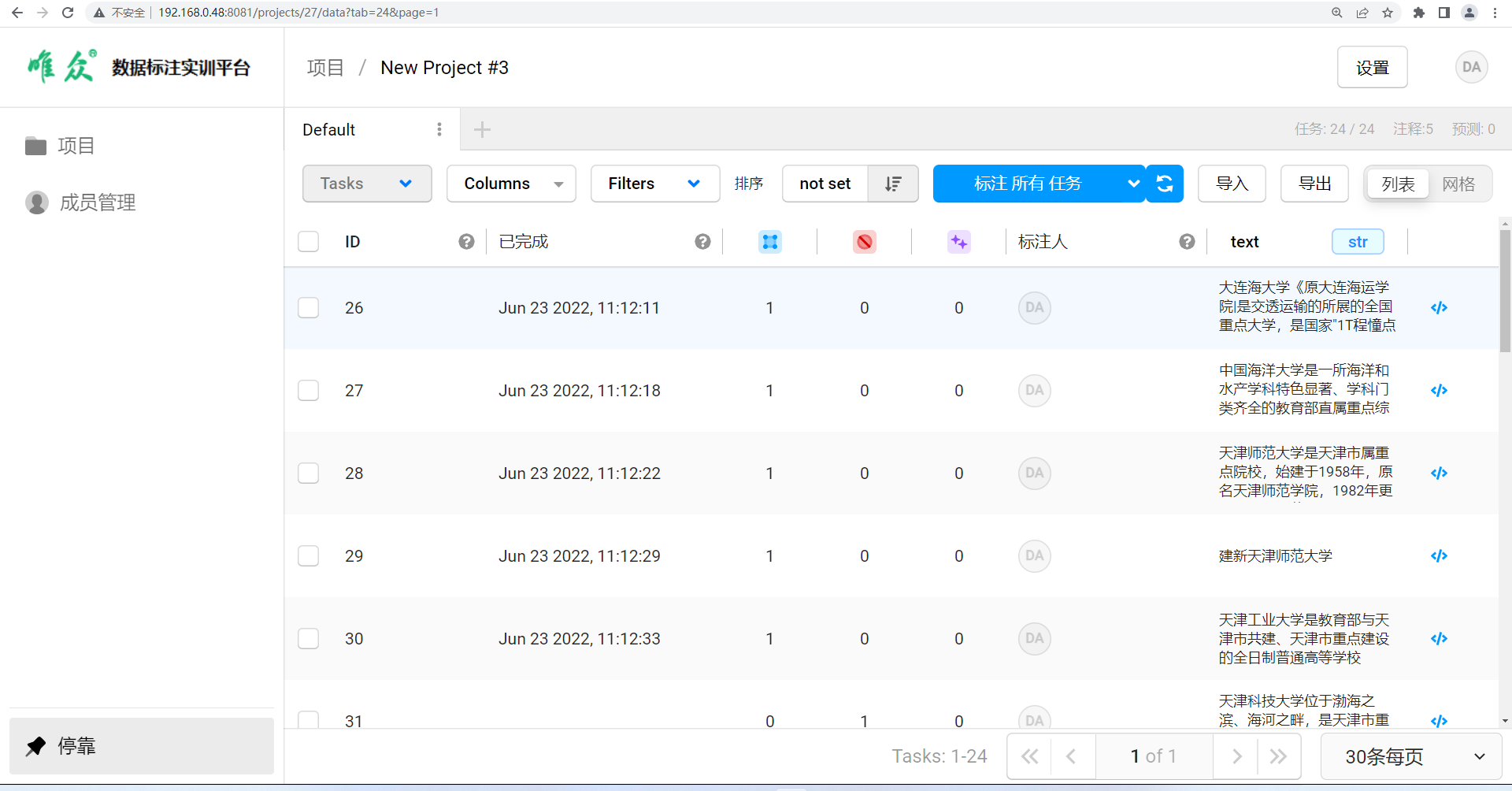Image resolution: width=1512 pixels, height=791 pixels.
Task: Tick the checkbox for task 30
Action: pos(309,639)
